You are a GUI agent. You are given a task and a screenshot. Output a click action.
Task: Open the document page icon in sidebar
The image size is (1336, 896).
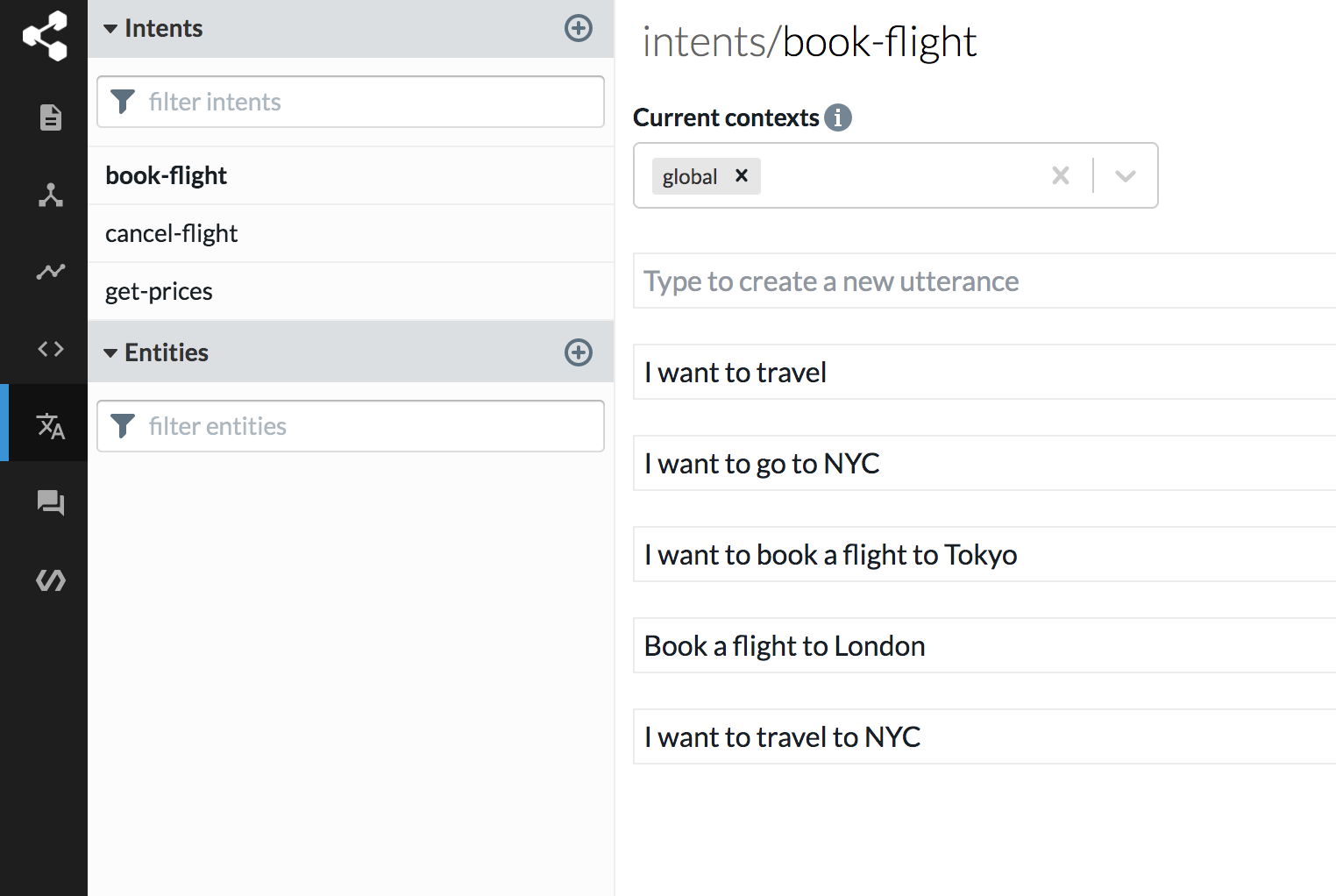coord(51,117)
